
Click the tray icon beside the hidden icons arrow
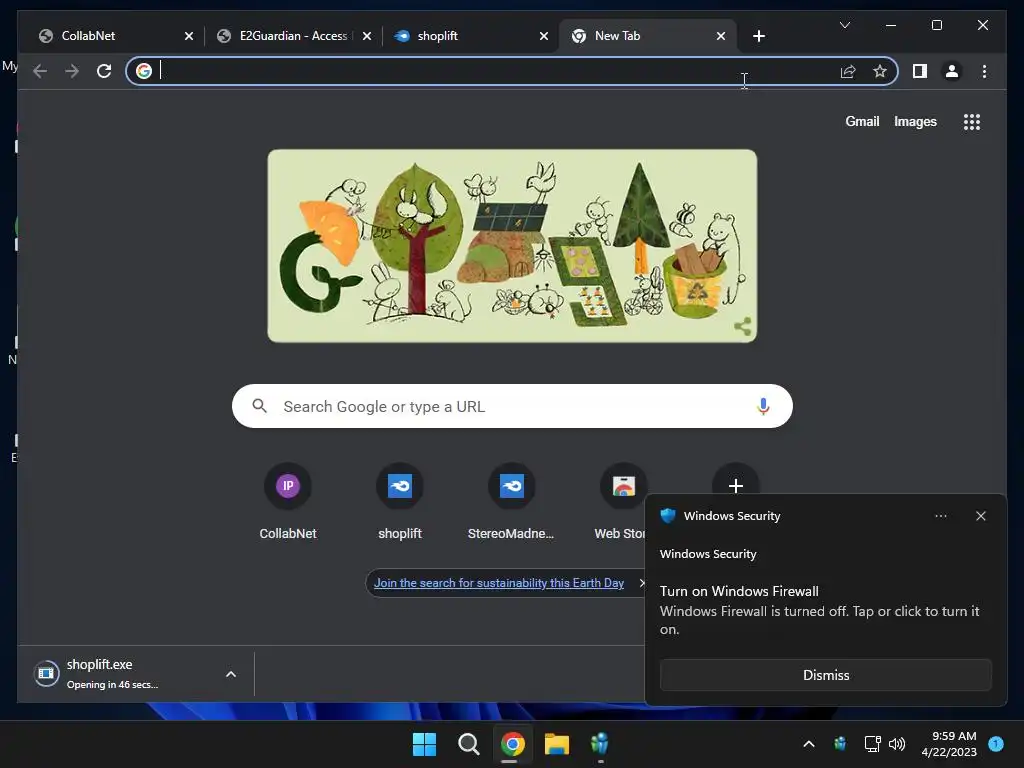coord(840,744)
